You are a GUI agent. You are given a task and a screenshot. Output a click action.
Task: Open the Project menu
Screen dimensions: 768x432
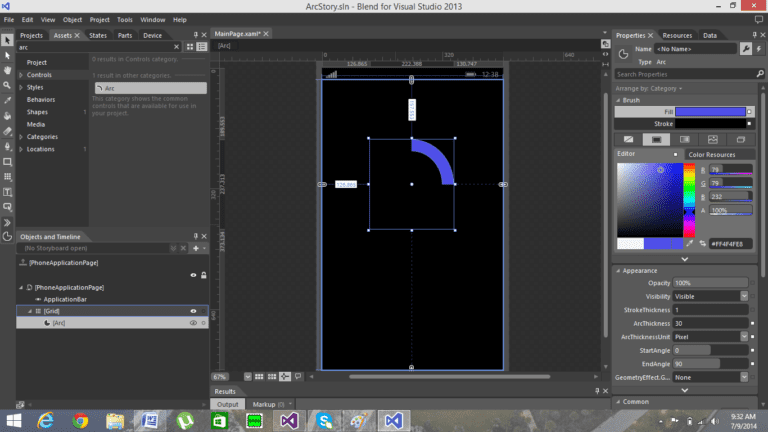click(x=100, y=19)
